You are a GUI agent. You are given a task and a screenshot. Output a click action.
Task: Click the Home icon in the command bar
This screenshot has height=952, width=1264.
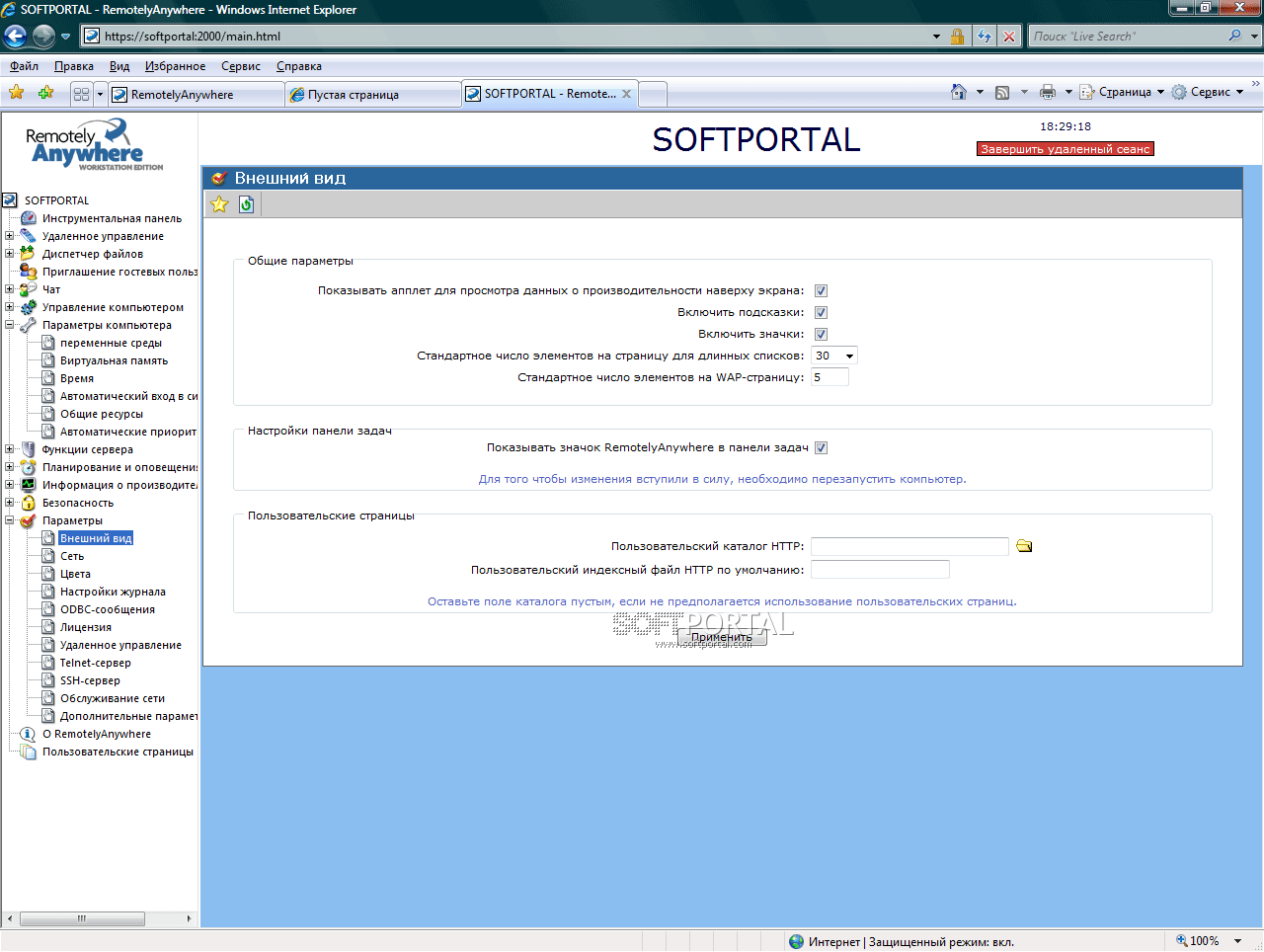pos(959,92)
